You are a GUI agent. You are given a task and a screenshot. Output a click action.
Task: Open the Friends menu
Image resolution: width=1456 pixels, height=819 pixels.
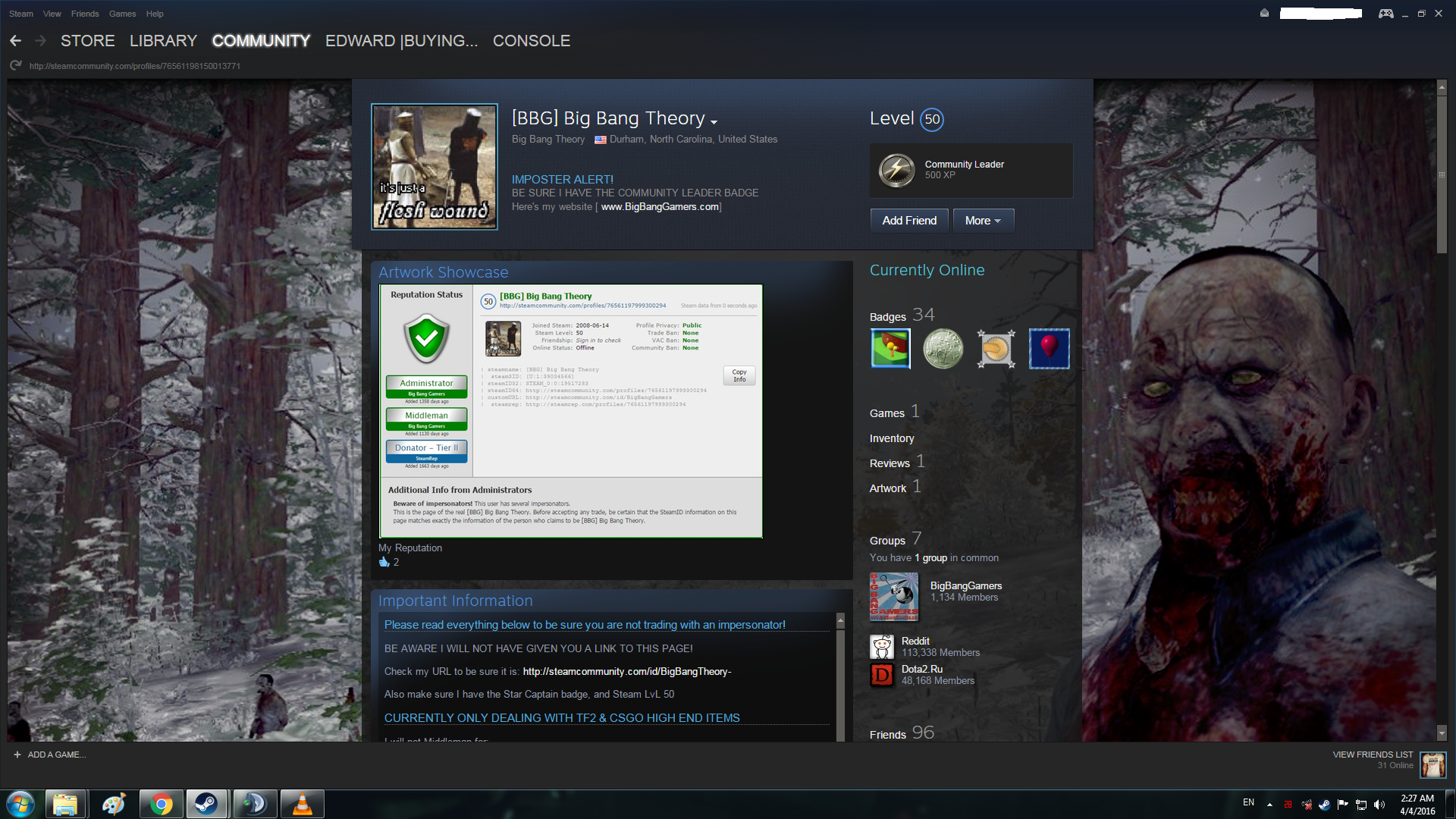(x=85, y=14)
